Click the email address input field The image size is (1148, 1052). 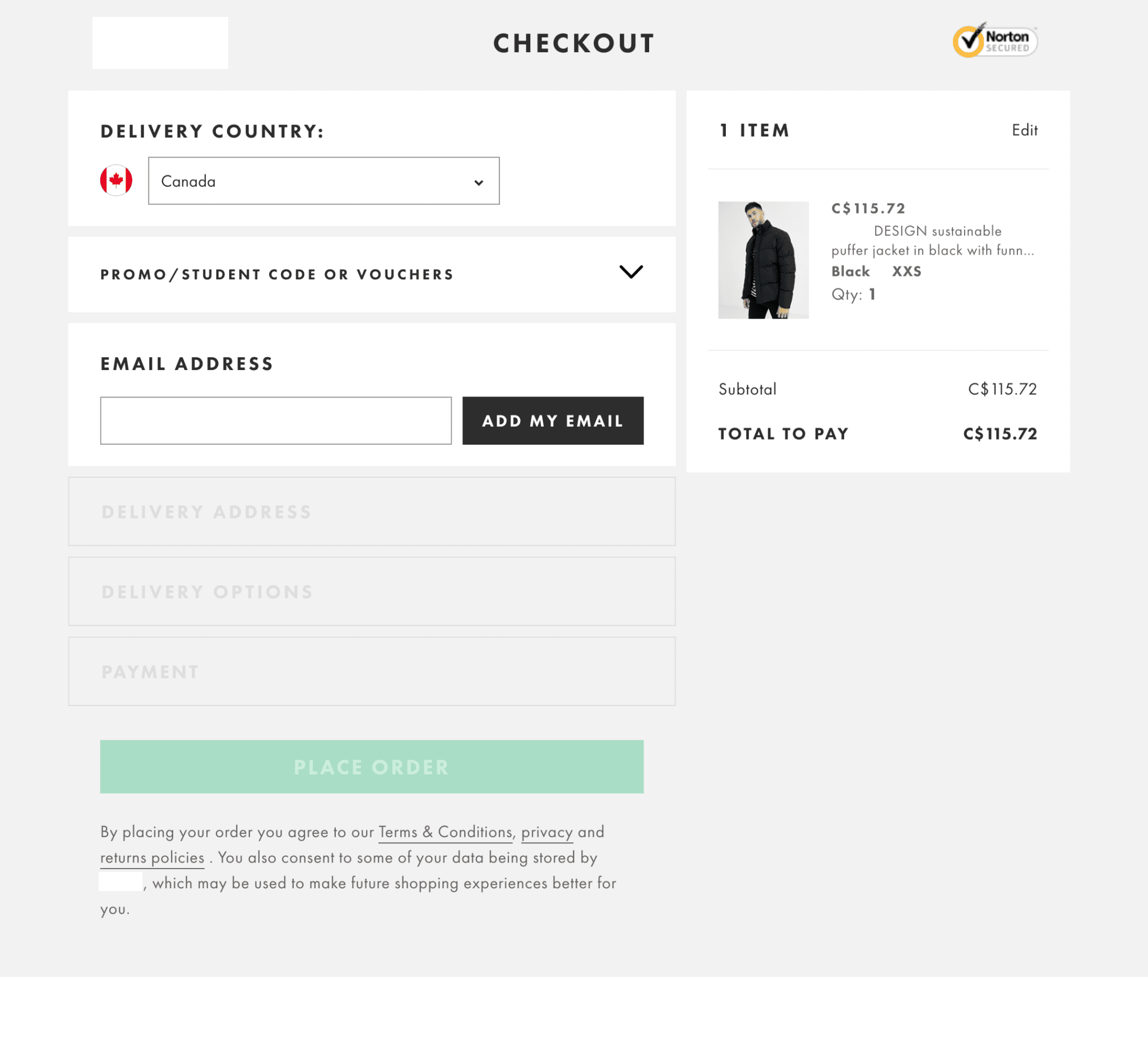pyautogui.click(x=276, y=421)
